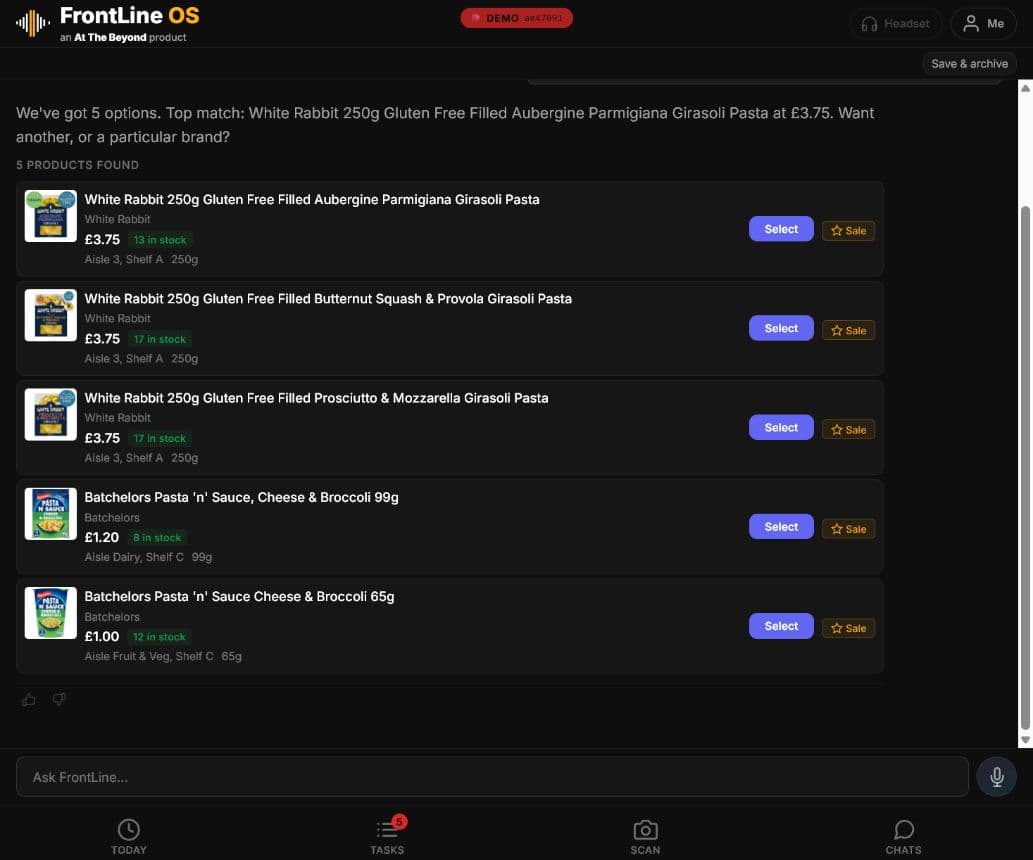Open the Me profile menu
1033x860 pixels.
click(x=983, y=24)
